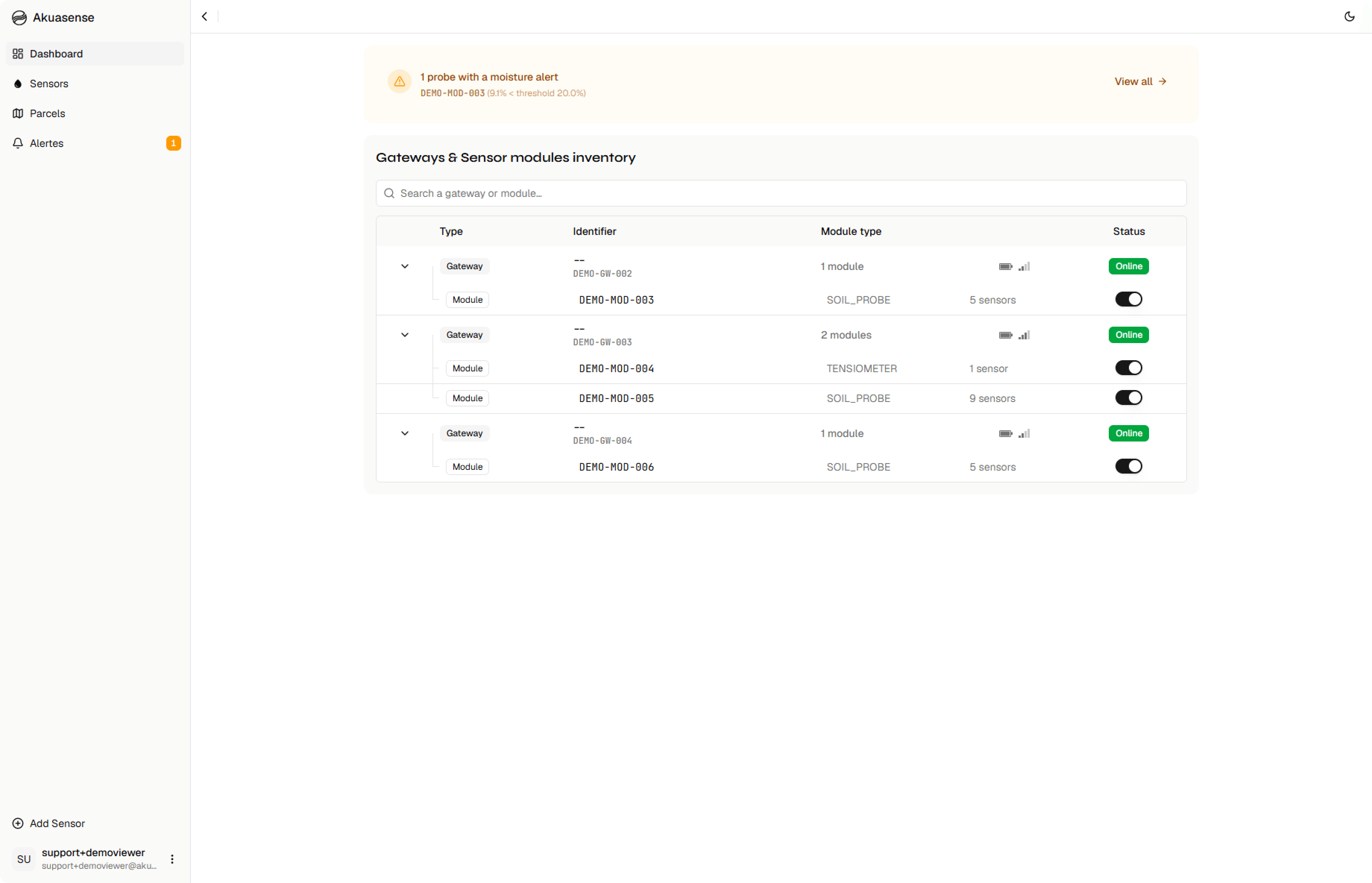The height and width of the screenshot is (883, 1372).
Task: Click the support+demoviewer user name
Action: pos(94,853)
